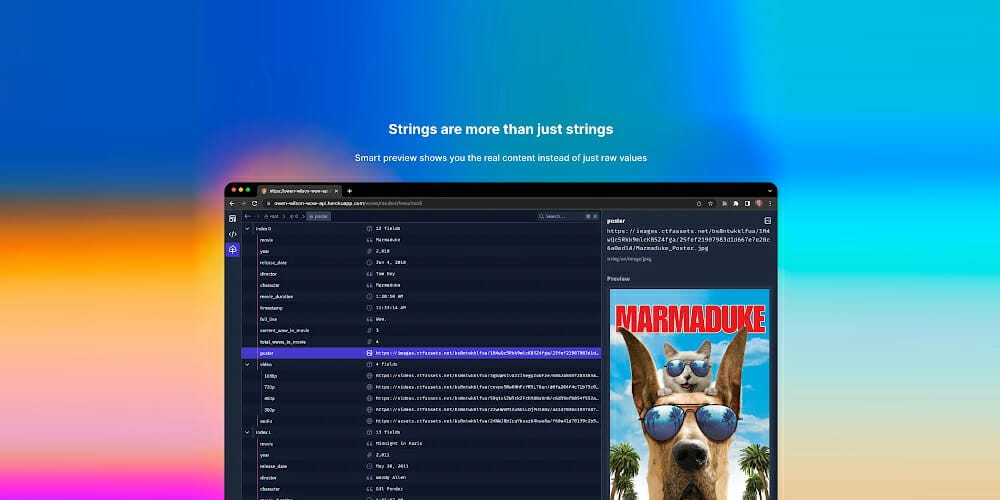Select the 1080p video row

[x=422, y=376]
